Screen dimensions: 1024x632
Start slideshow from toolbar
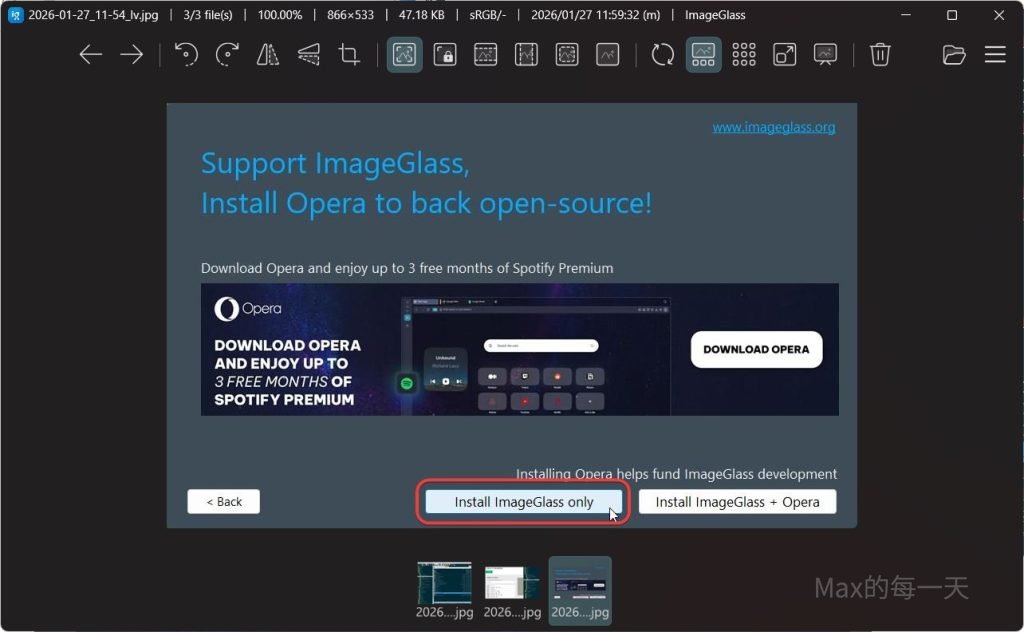coord(825,55)
